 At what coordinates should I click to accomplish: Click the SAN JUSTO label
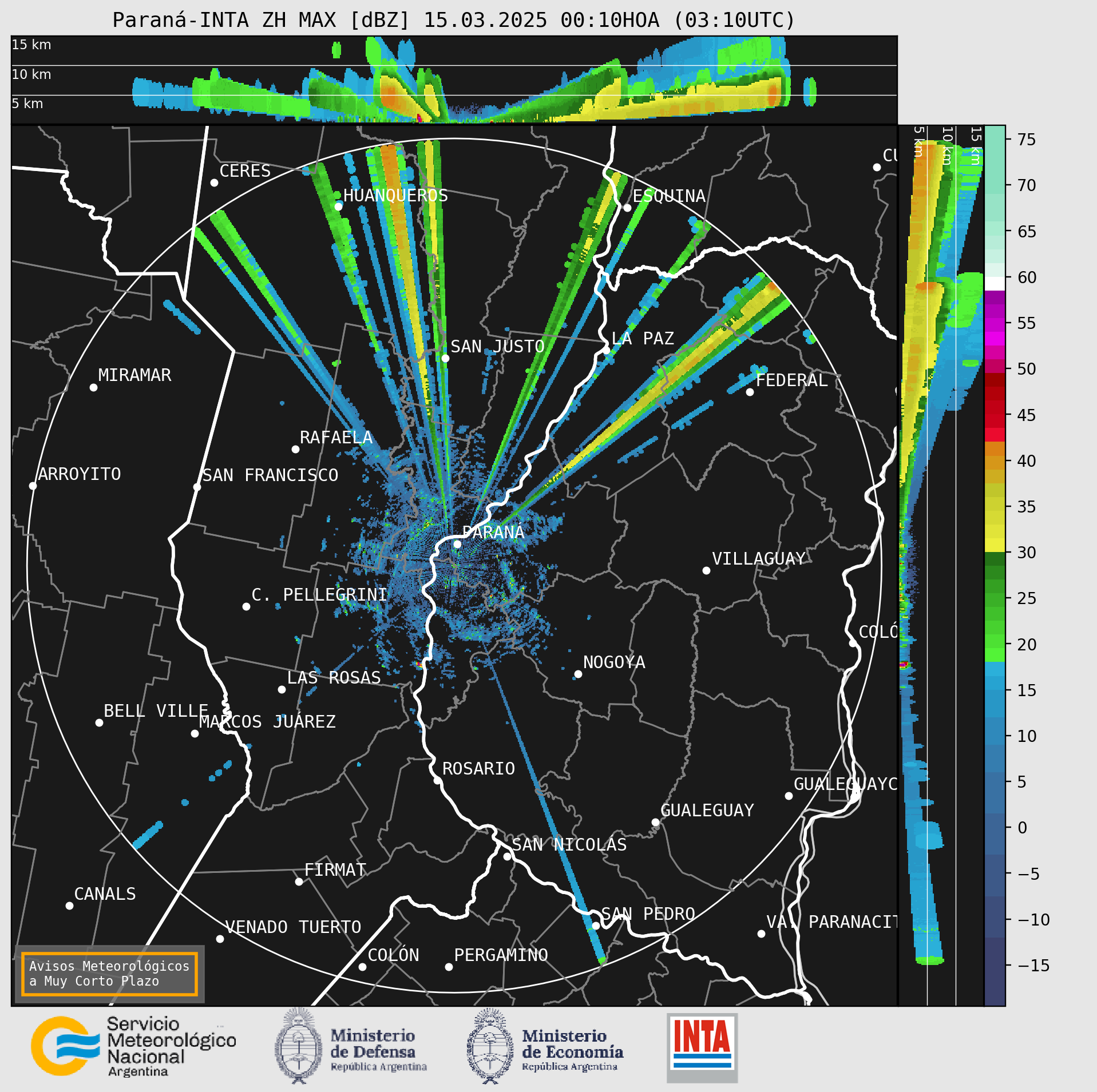pyautogui.click(x=497, y=346)
